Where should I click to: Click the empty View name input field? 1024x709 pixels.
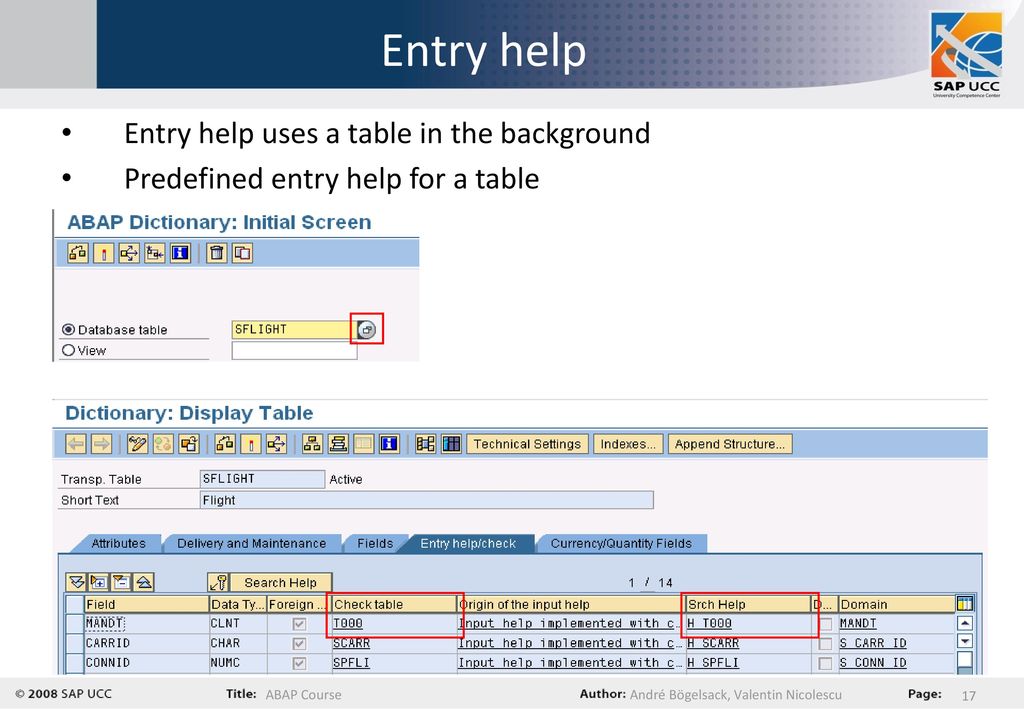(x=295, y=351)
